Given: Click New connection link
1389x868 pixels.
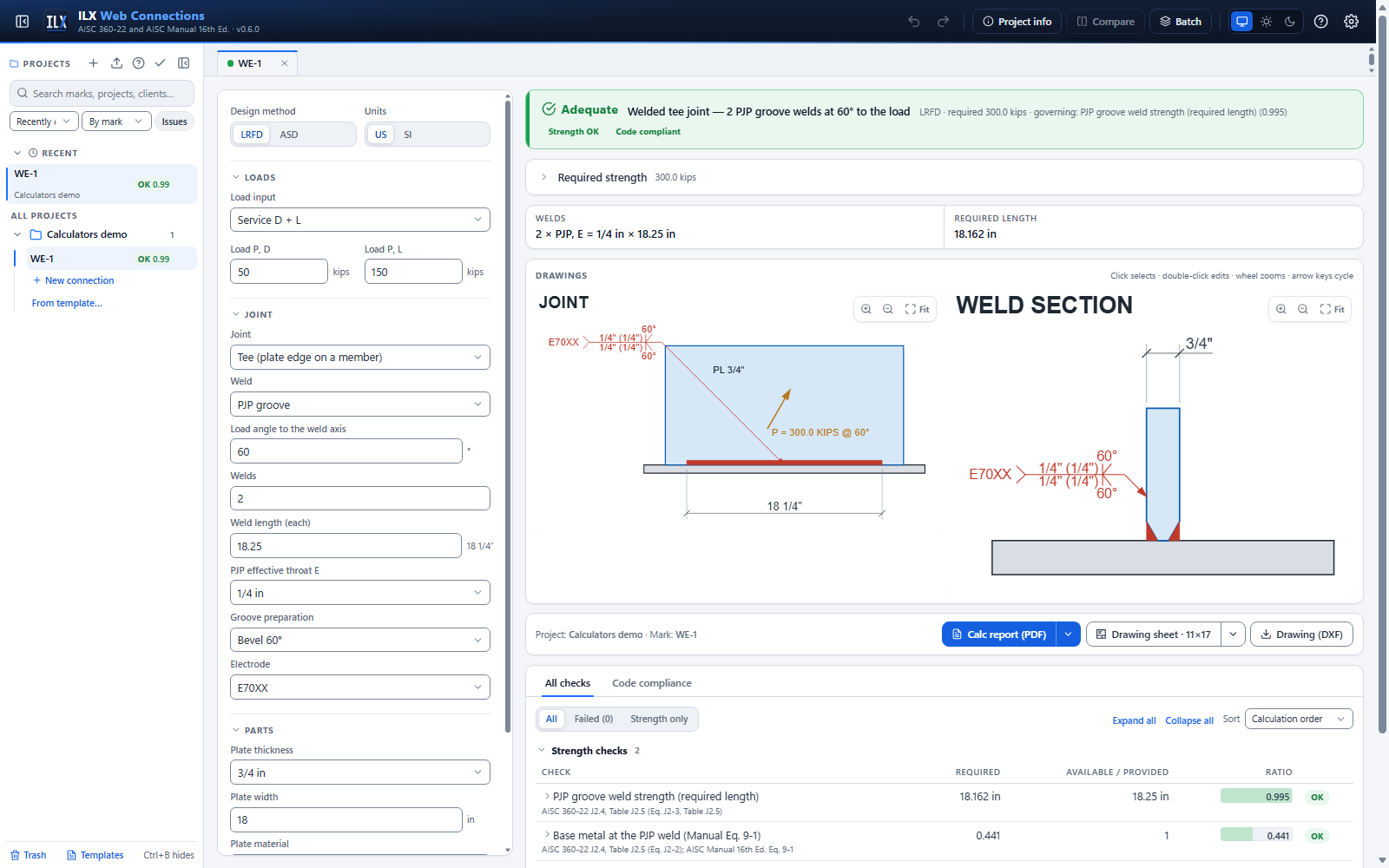Looking at the screenshot, I should click(73, 280).
